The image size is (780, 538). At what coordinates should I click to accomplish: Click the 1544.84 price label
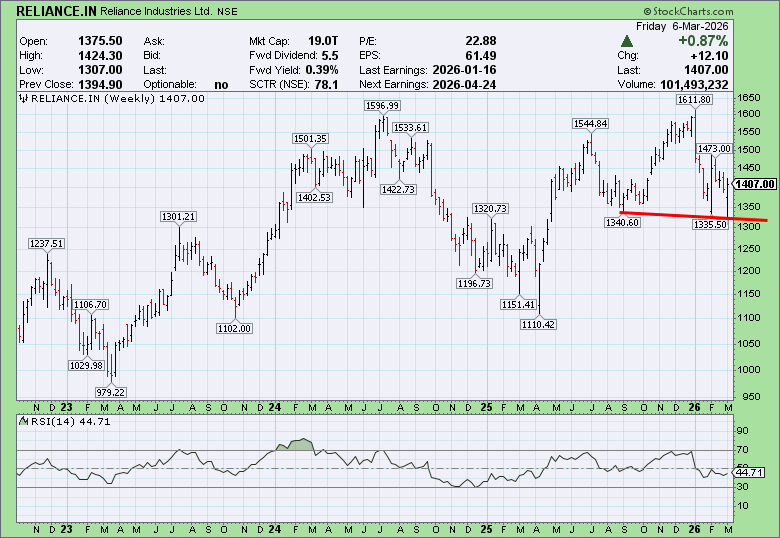(x=590, y=124)
